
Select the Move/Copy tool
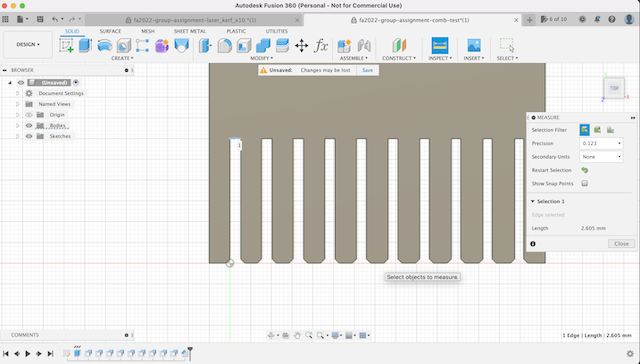pyautogui.click(x=302, y=46)
